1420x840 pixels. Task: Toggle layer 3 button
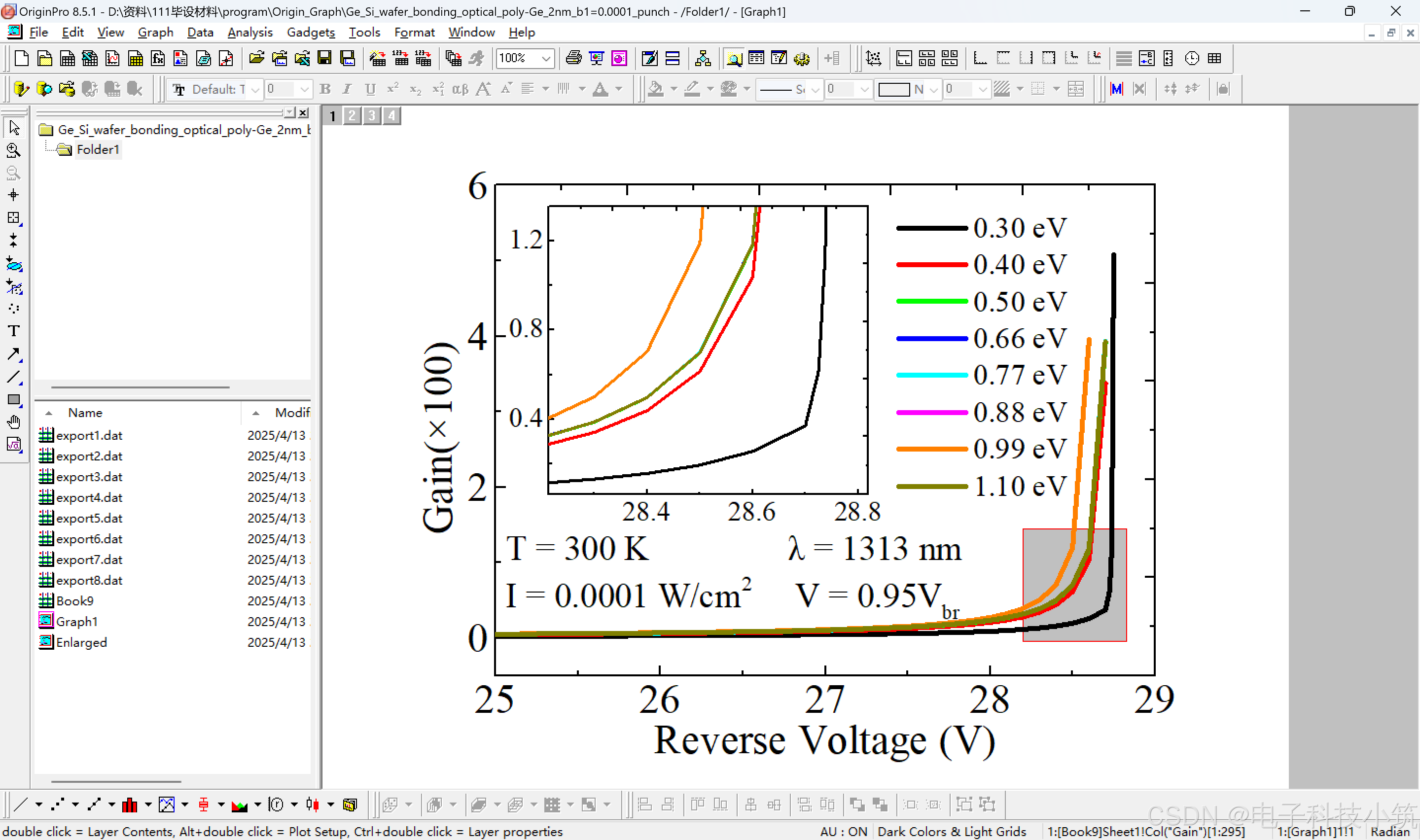tap(372, 116)
